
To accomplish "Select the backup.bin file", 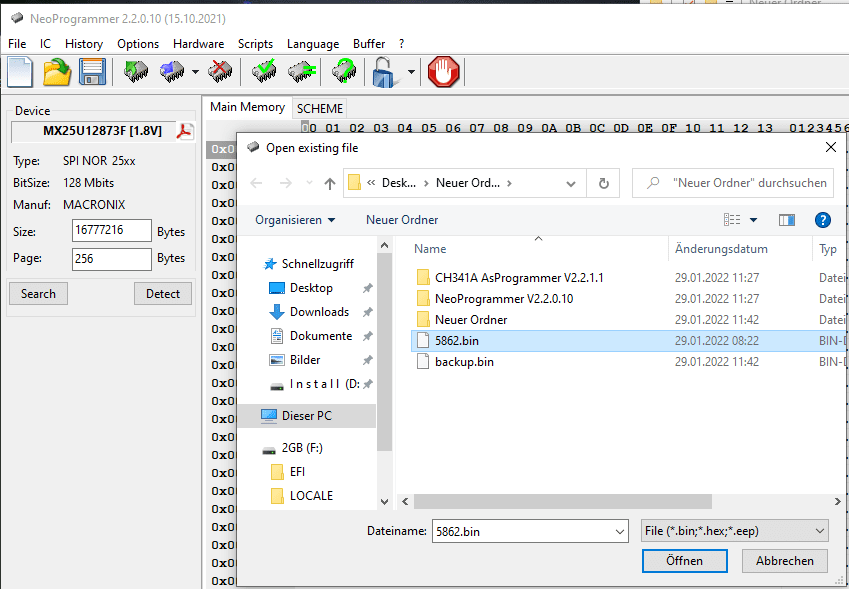I will click(x=464, y=362).
